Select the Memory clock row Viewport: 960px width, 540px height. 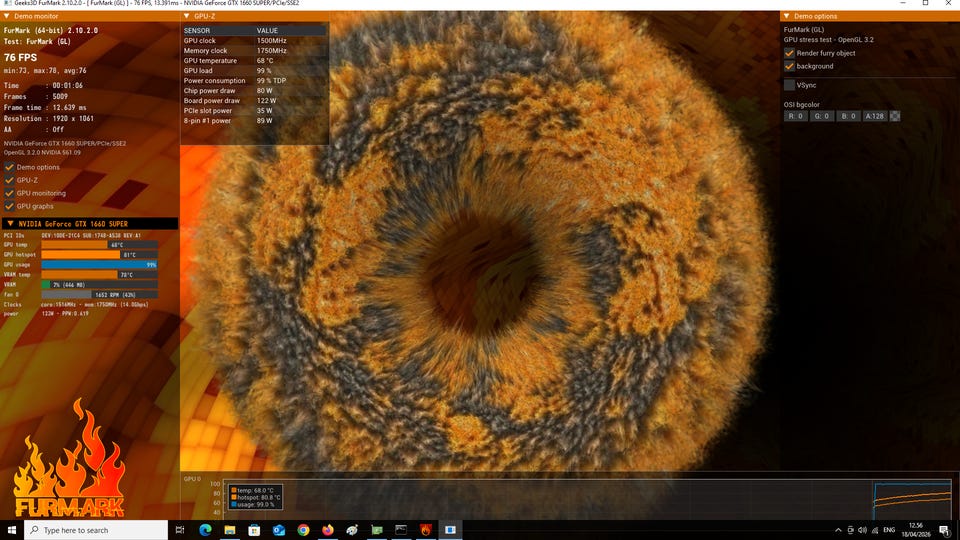tap(254, 50)
